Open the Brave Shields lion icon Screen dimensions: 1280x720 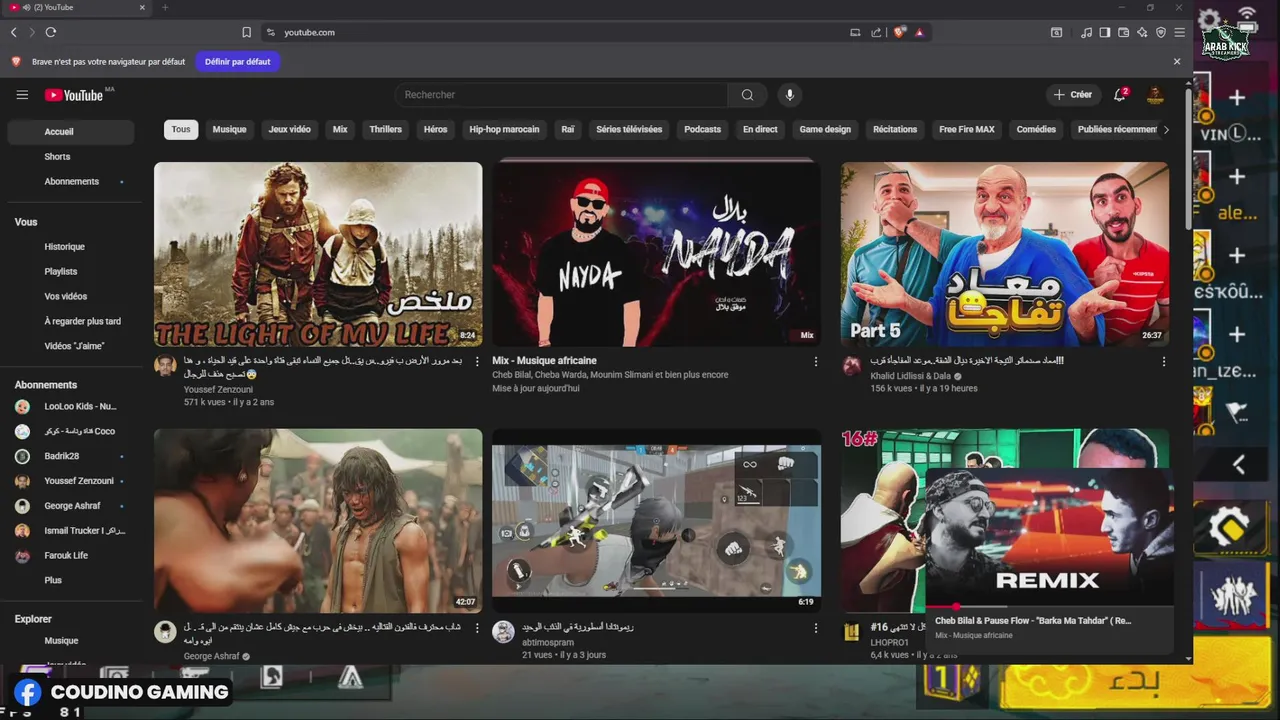coord(899,32)
